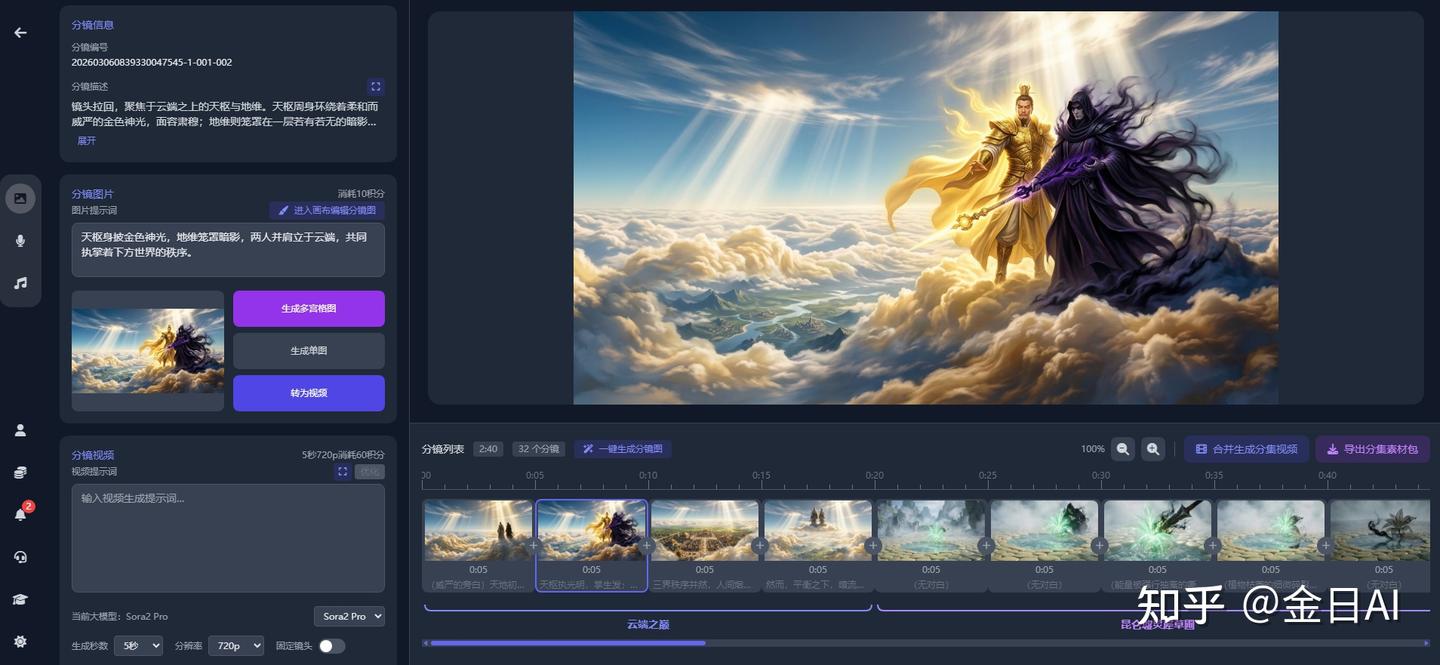Click the 5秒720p消耗60积分 cost text

(343, 455)
